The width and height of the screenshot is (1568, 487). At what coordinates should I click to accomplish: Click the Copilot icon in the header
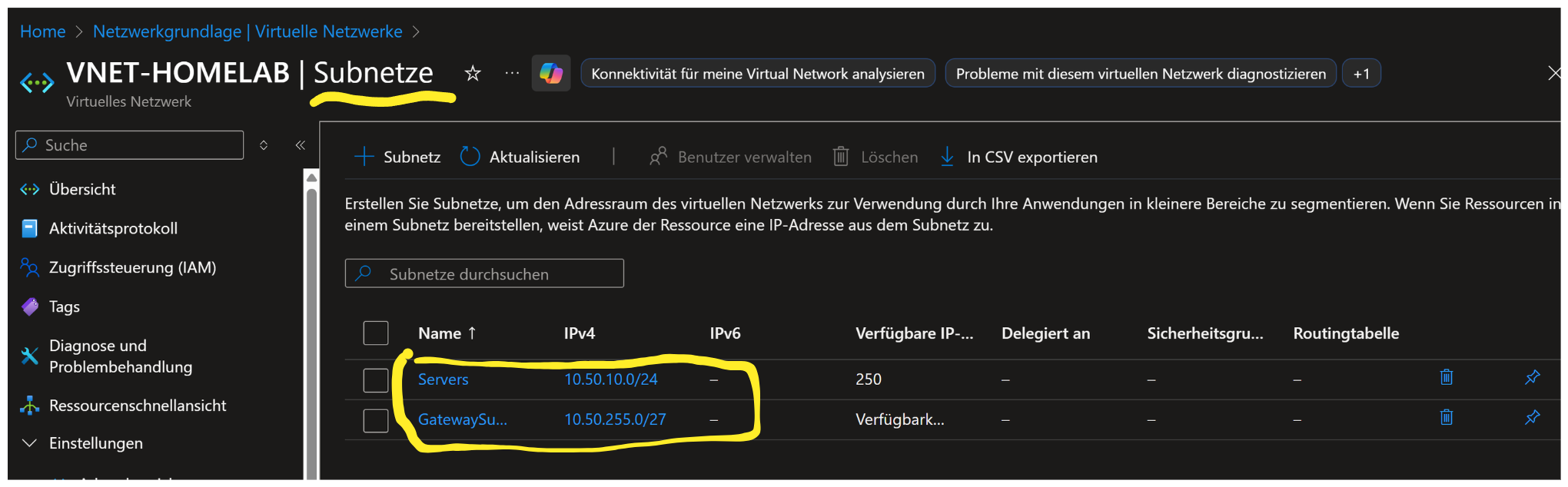(550, 74)
